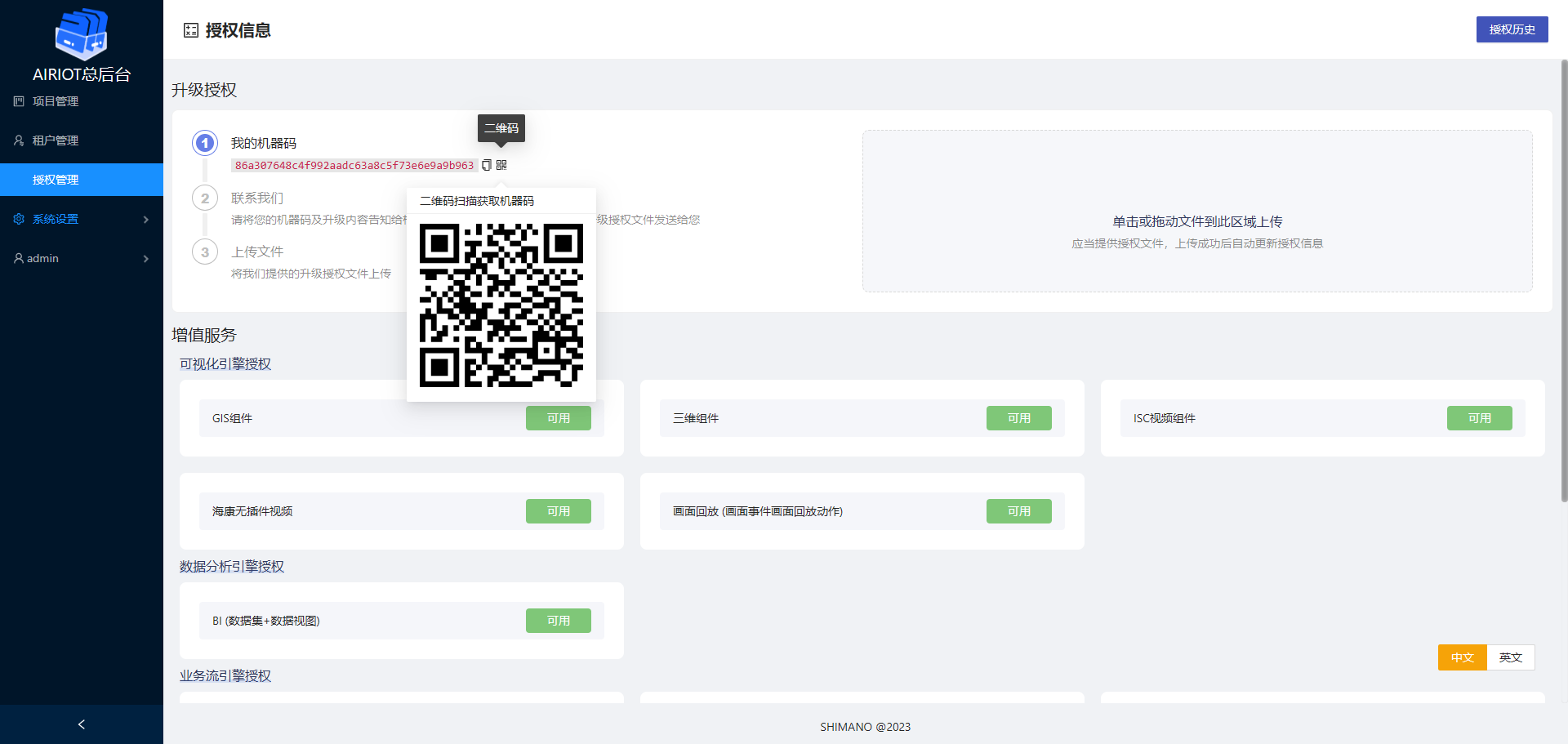Click the machine code 86a307648c4f992a text
This screenshot has height=744, width=1568.
354,165
